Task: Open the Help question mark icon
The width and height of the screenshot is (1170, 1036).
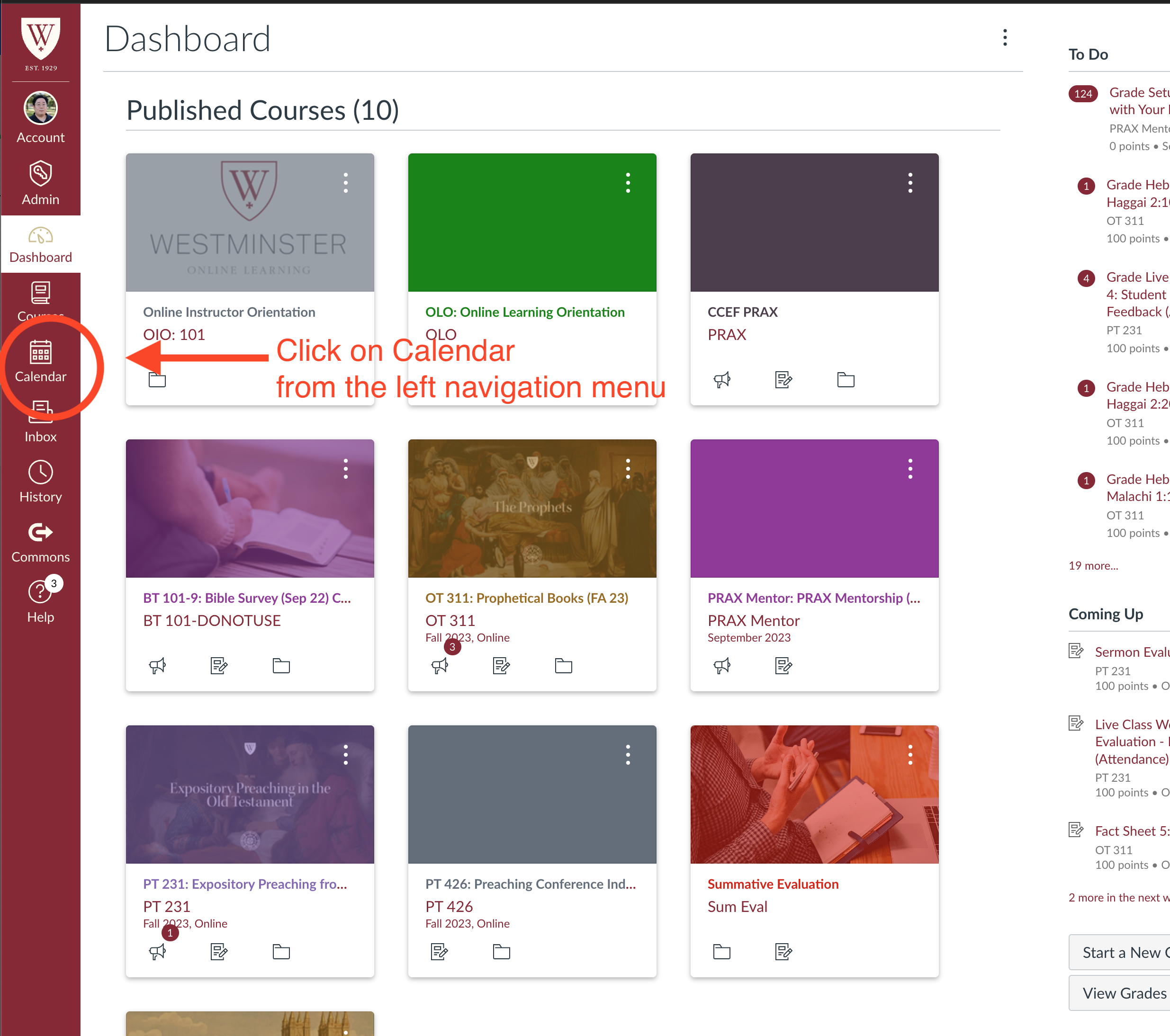Action: tap(40, 592)
